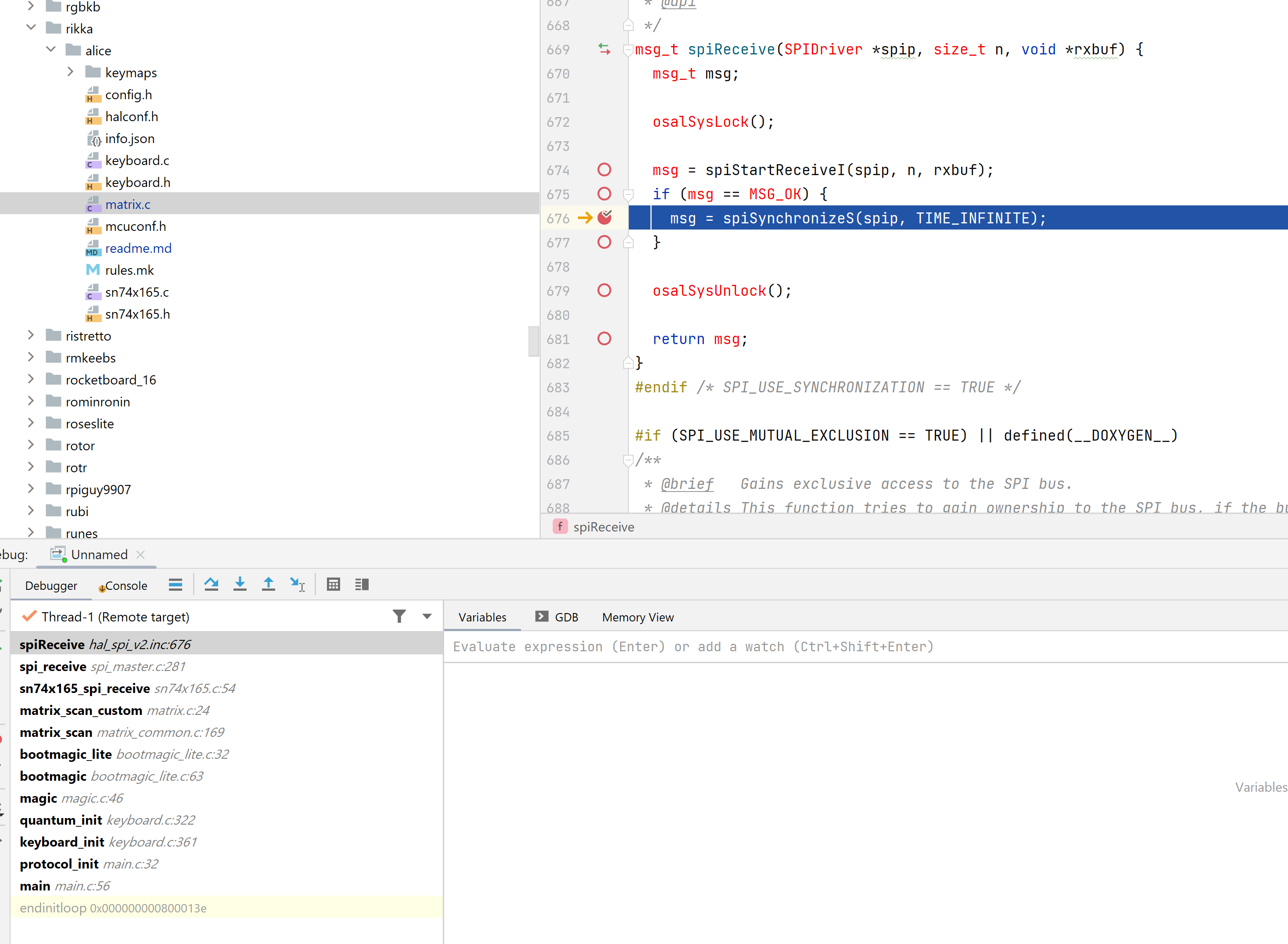Toggle the breakpoint on line 674

(x=604, y=170)
